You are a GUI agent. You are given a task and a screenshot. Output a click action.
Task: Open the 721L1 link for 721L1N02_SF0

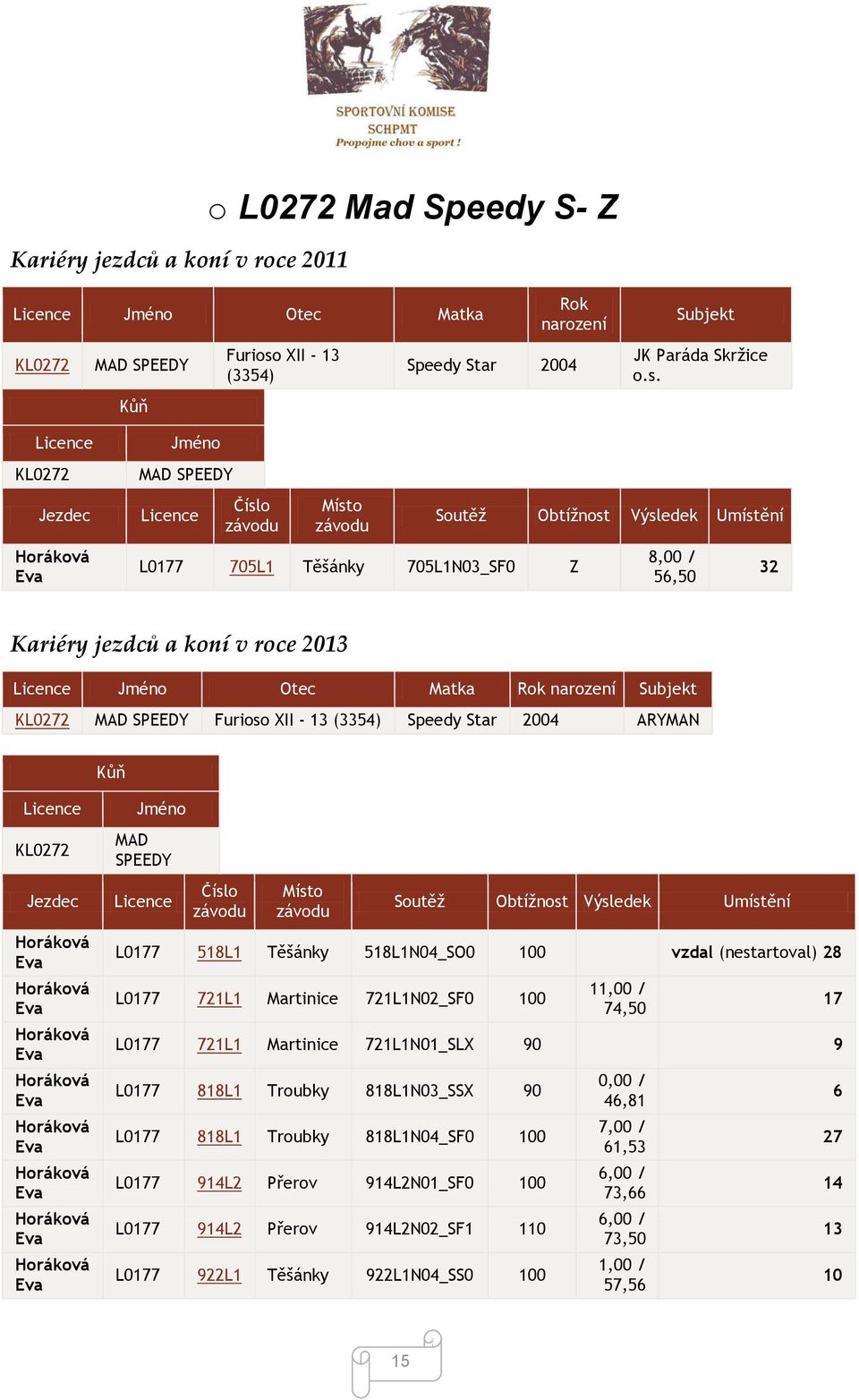[x=219, y=998]
